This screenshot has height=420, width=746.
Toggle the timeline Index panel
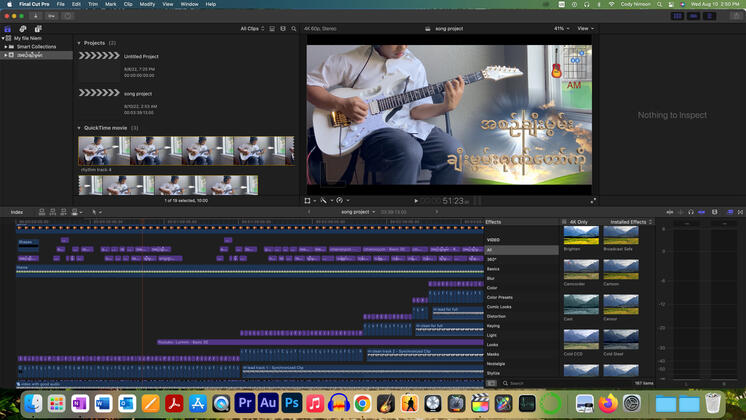[x=17, y=212]
